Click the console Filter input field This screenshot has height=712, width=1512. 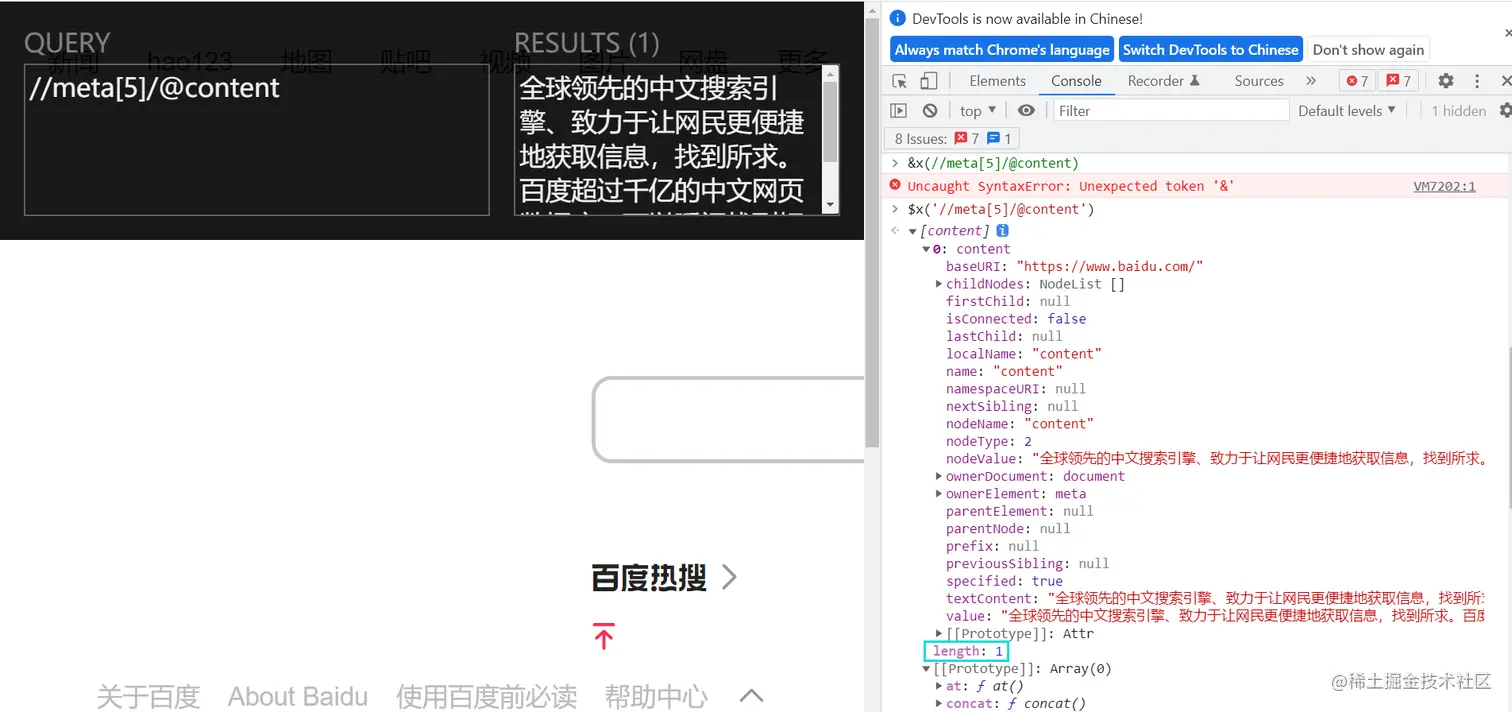(x=1171, y=111)
